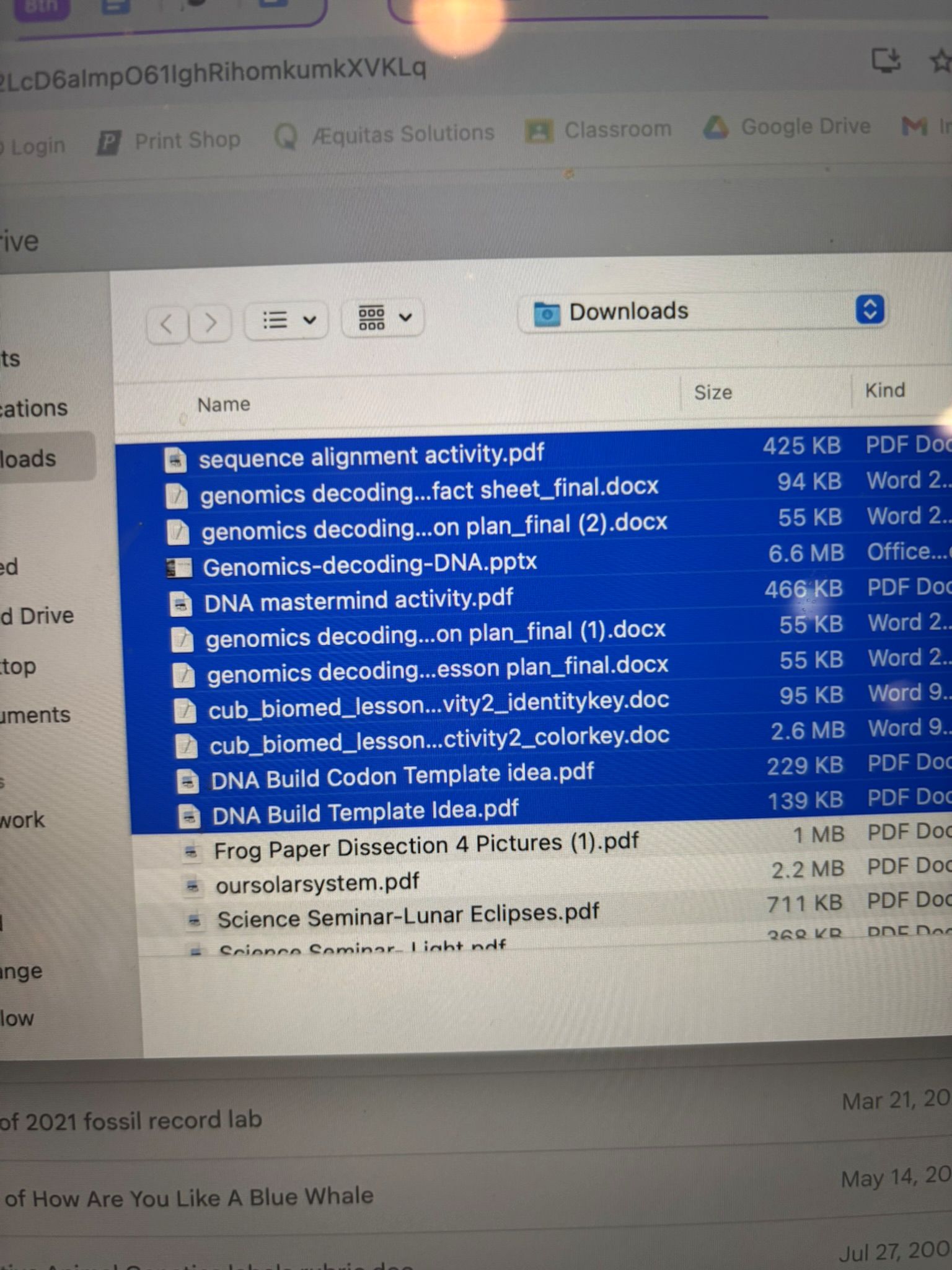The height and width of the screenshot is (1270, 952).
Task: Click the install app icon in address bar
Action: 885,61
